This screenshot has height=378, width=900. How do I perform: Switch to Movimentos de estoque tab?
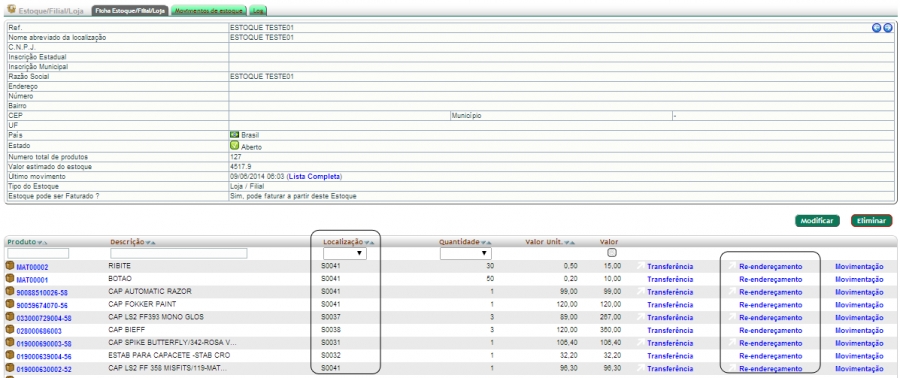tap(210, 11)
